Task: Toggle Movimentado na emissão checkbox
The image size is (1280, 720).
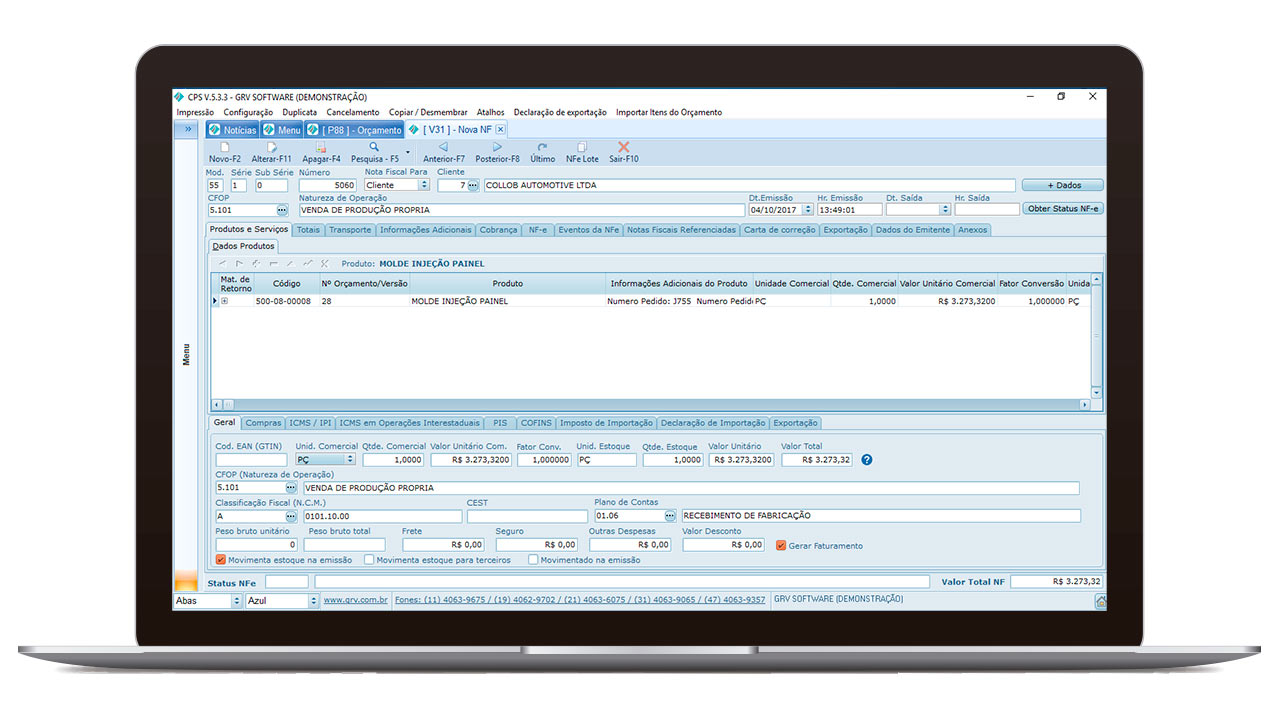Action: tap(533, 560)
